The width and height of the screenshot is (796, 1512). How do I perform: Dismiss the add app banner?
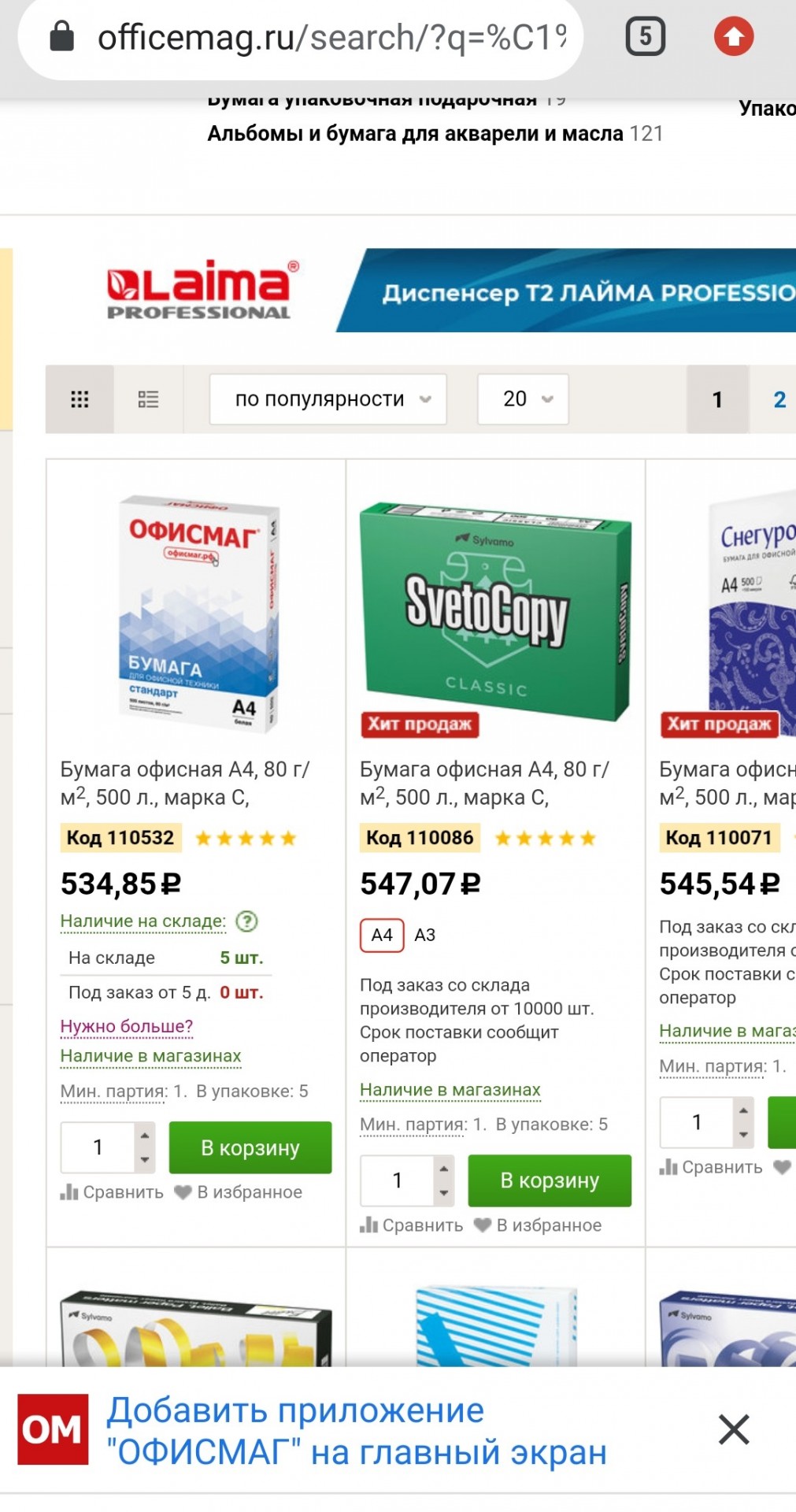(734, 1429)
